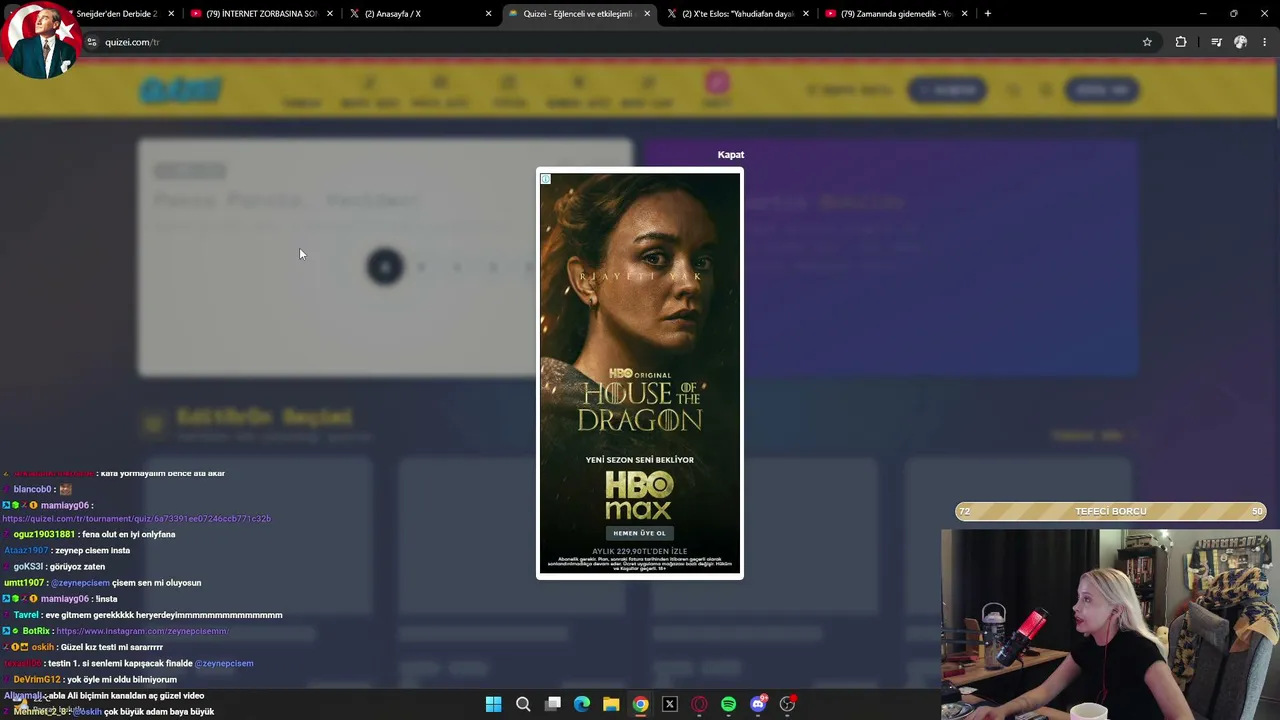Screen dimensions: 1280x720
Task: Switch to the X'te Eslos tab
Action: click(737, 14)
